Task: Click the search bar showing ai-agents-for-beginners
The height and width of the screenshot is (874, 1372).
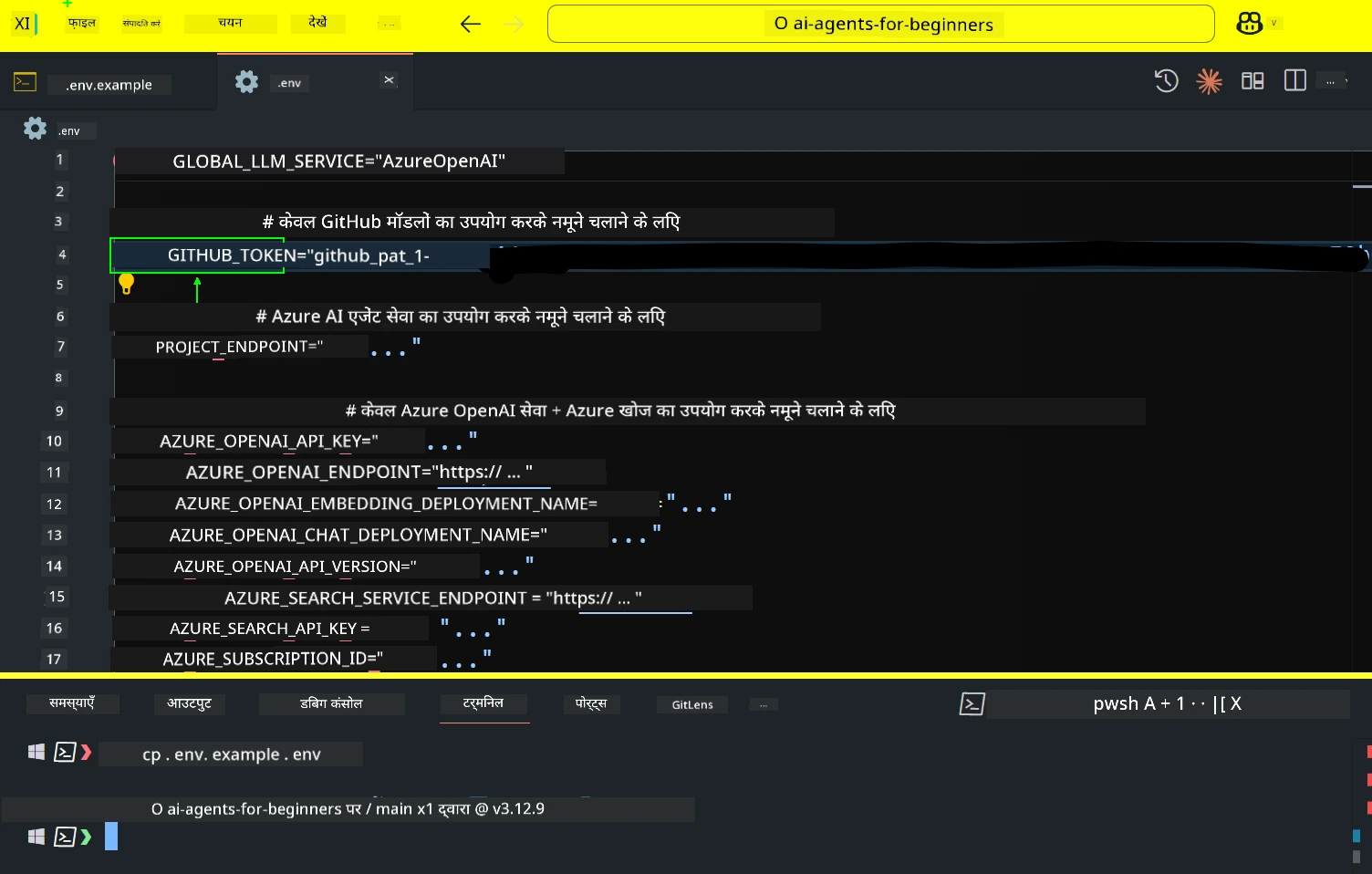Action: [878, 24]
